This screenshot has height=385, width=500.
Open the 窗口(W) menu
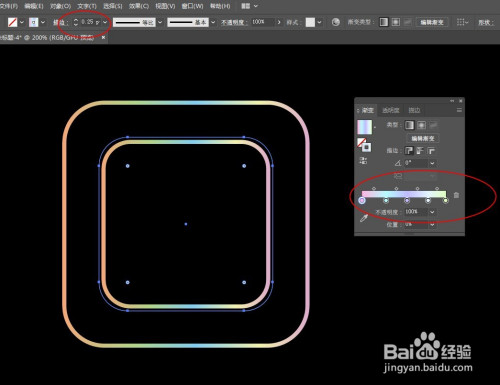click(x=192, y=6)
